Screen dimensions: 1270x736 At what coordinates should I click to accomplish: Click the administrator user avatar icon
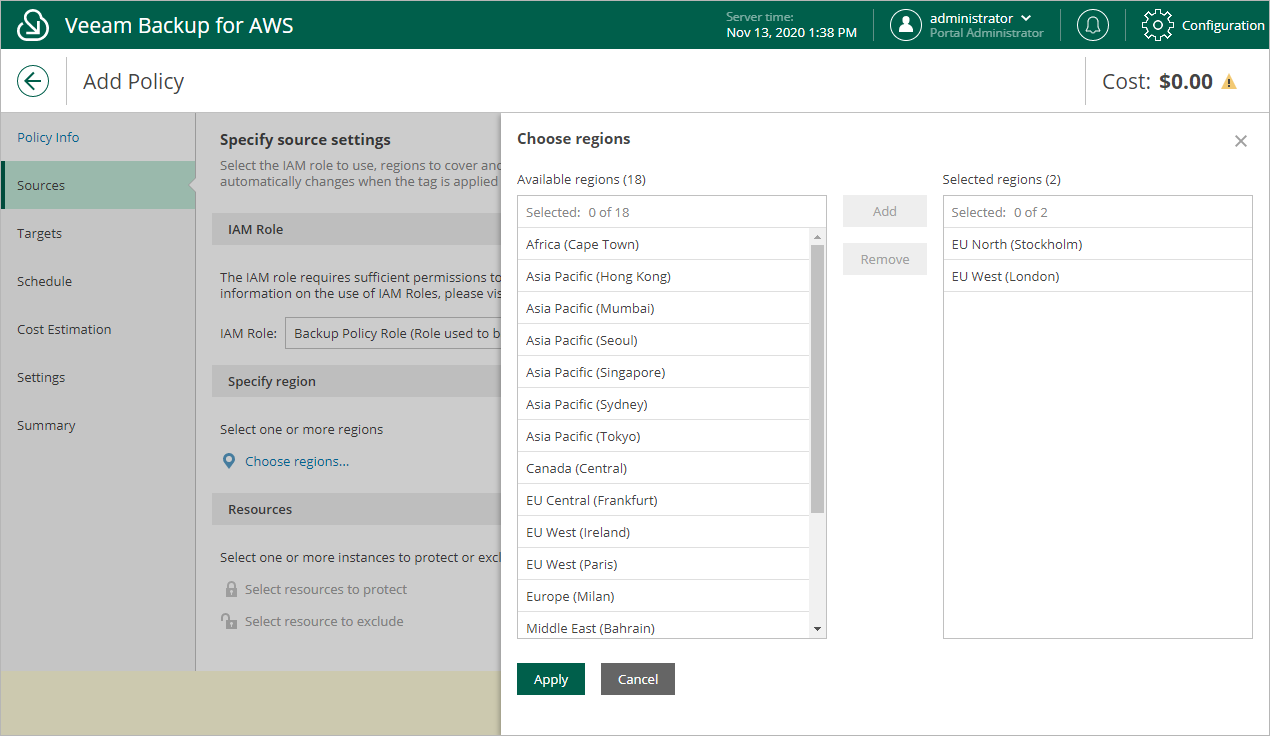click(x=906, y=25)
